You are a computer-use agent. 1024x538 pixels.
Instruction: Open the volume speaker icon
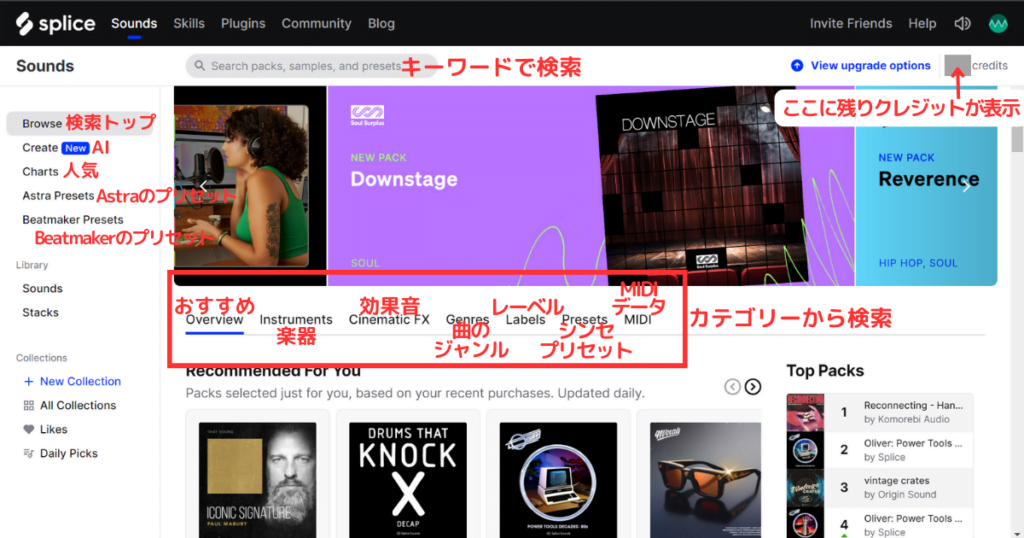coord(962,24)
